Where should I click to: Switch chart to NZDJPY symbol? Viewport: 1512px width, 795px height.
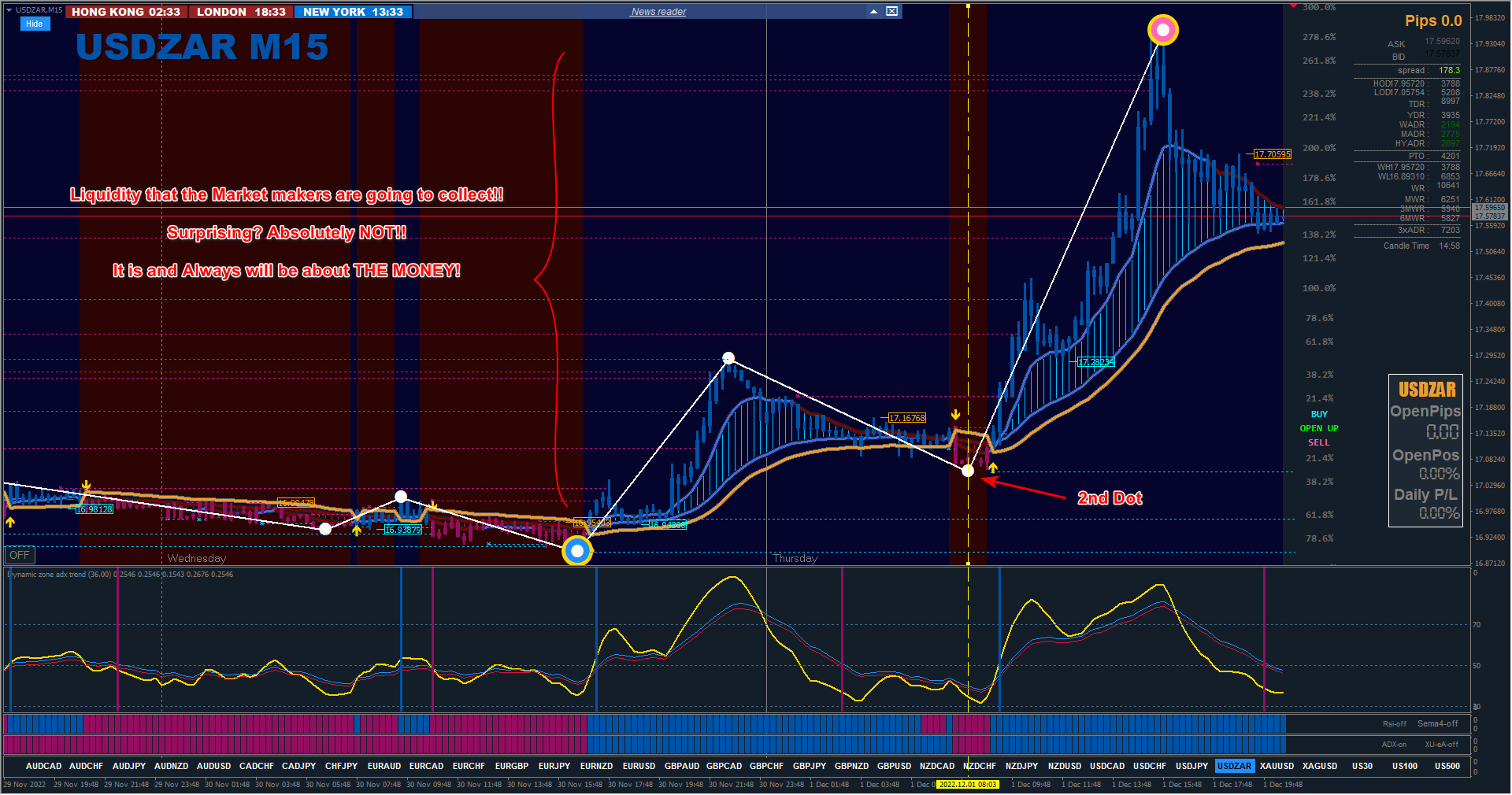tap(1021, 766)
